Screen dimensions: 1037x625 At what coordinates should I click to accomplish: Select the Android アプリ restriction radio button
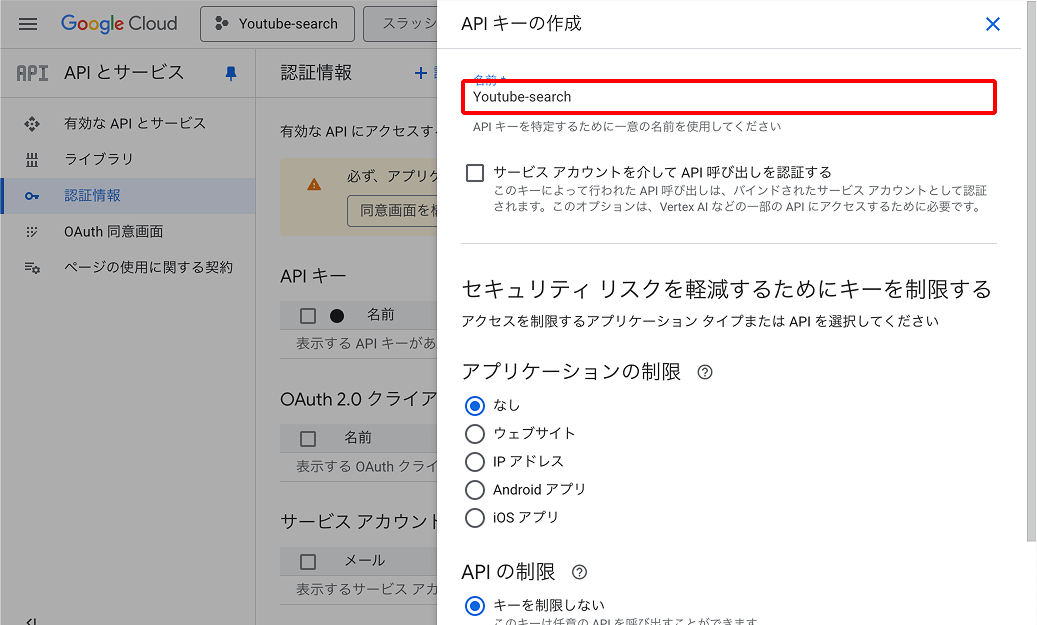point(475,490)
